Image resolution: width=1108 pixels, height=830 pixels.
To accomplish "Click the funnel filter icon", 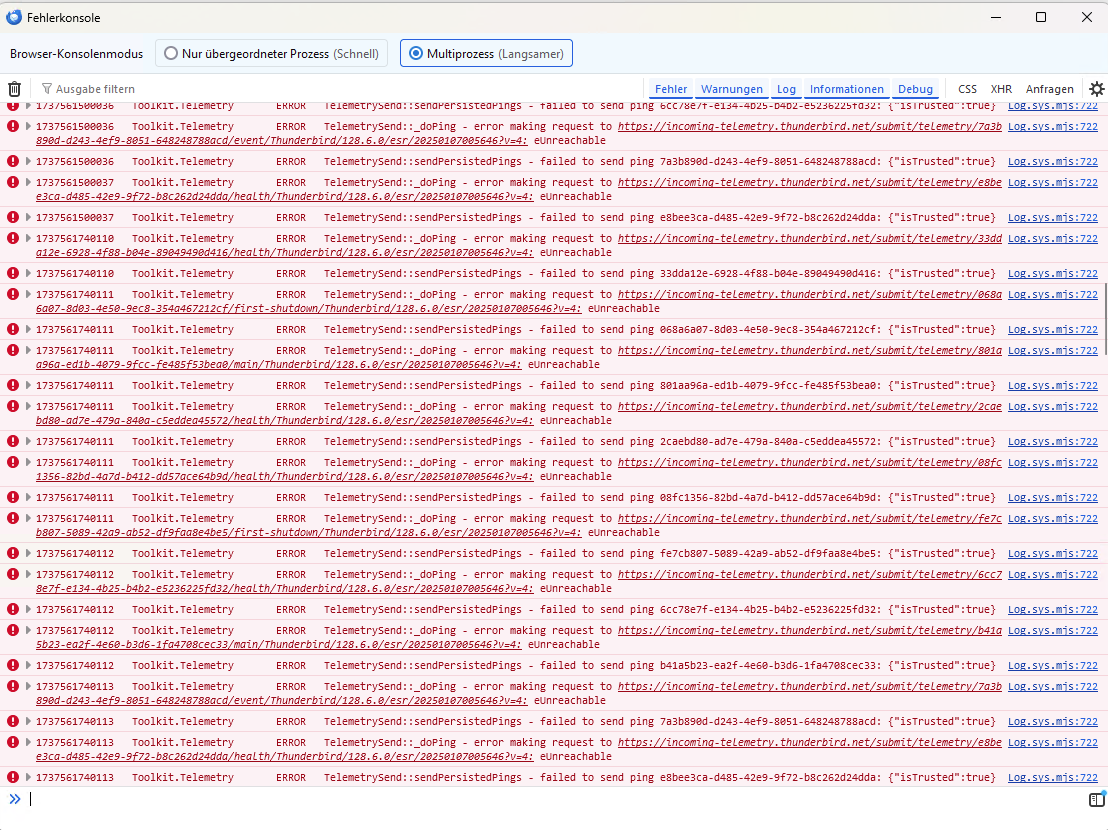I will click(x=46, y=89).
